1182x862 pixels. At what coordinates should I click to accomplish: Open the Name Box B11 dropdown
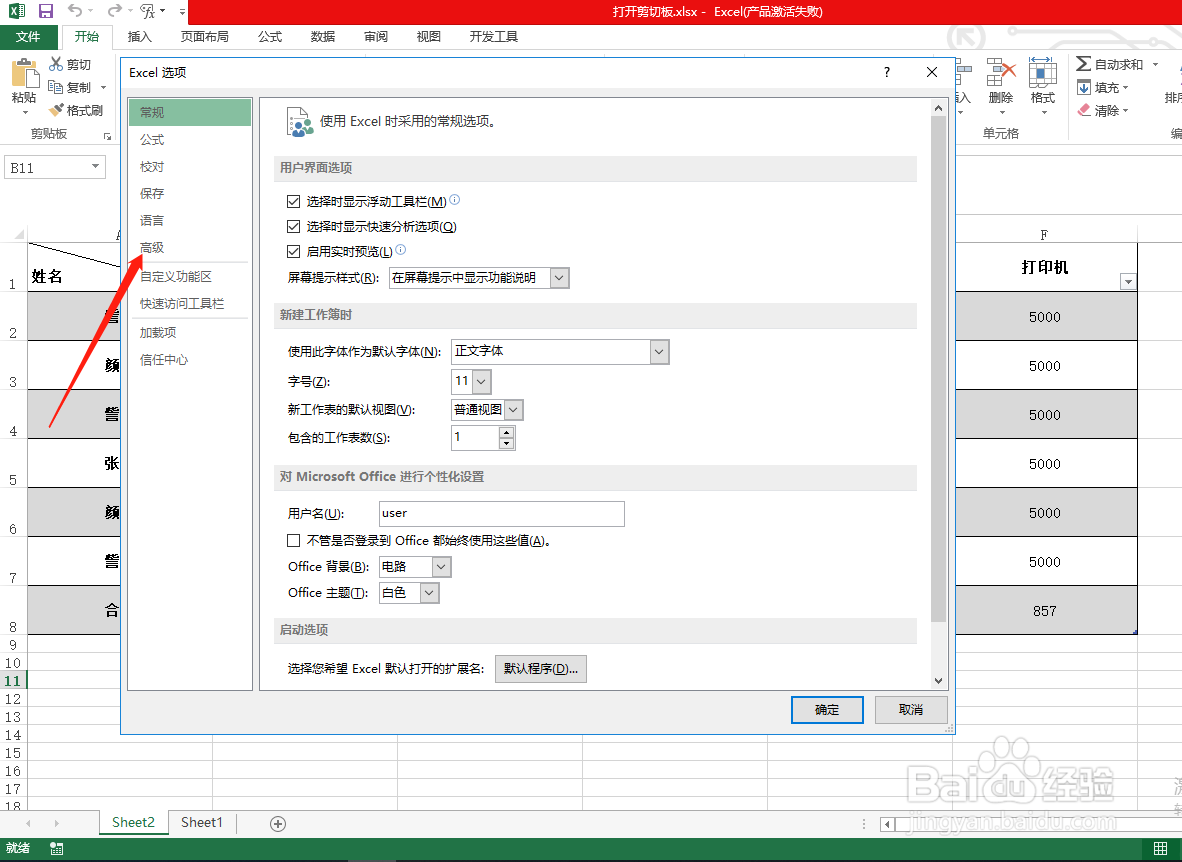click(96, 167)
